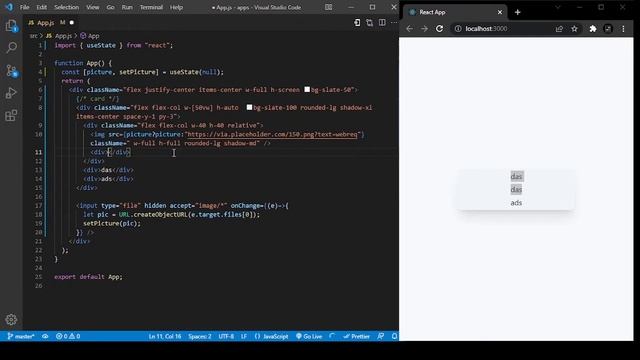
Task: Click 'setPicture(pic);' code line
Action: (112, 223)
